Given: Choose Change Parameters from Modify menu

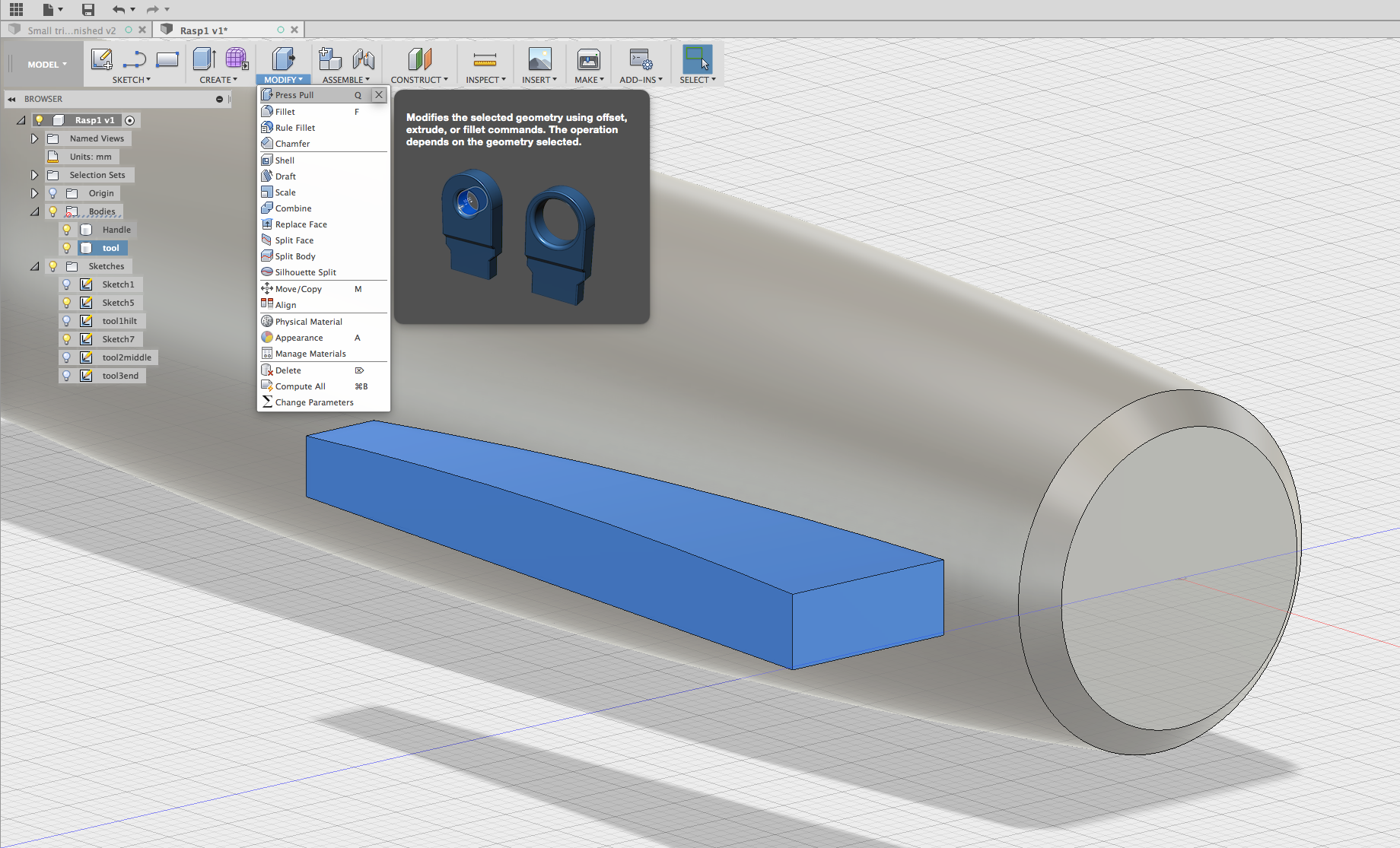Looking at the screenshot, I should pyautogui.click(x=313, y=402).
